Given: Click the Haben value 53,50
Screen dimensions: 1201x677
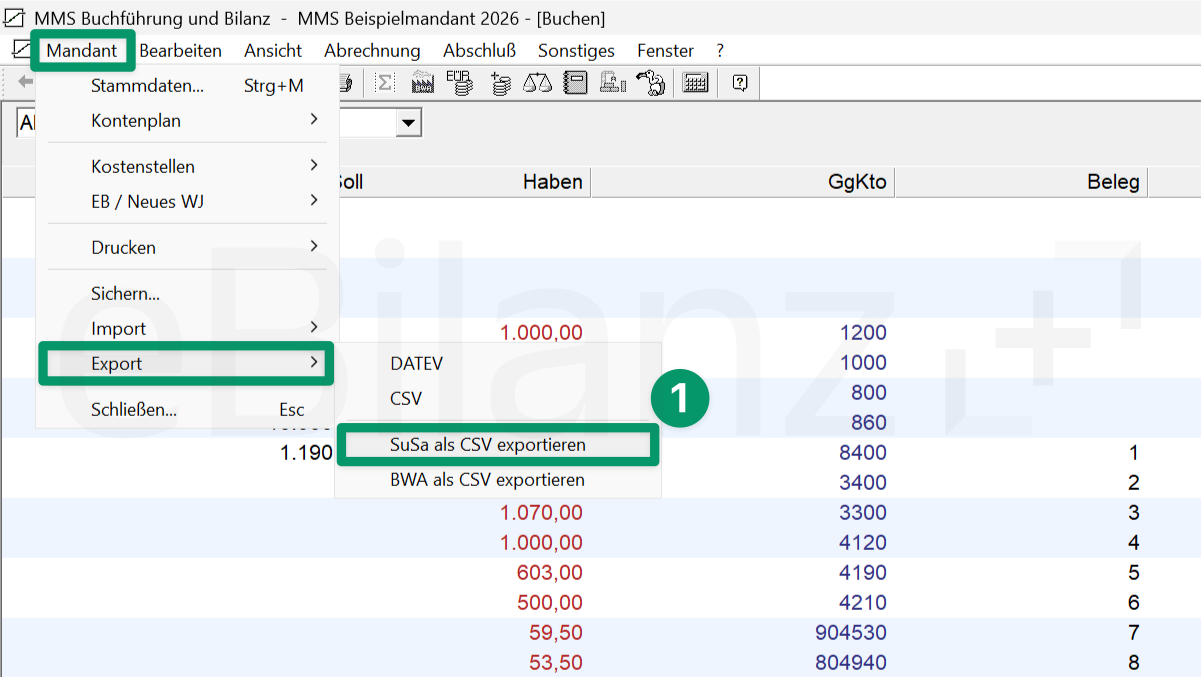Looking at the screenshot, I should pyautogui.click(x=556, y=663).
